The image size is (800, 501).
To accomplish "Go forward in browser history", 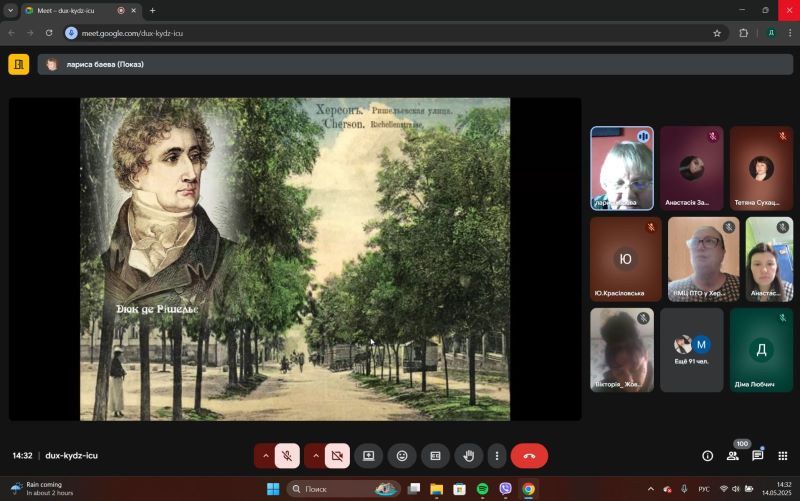I will click(30, 33).
